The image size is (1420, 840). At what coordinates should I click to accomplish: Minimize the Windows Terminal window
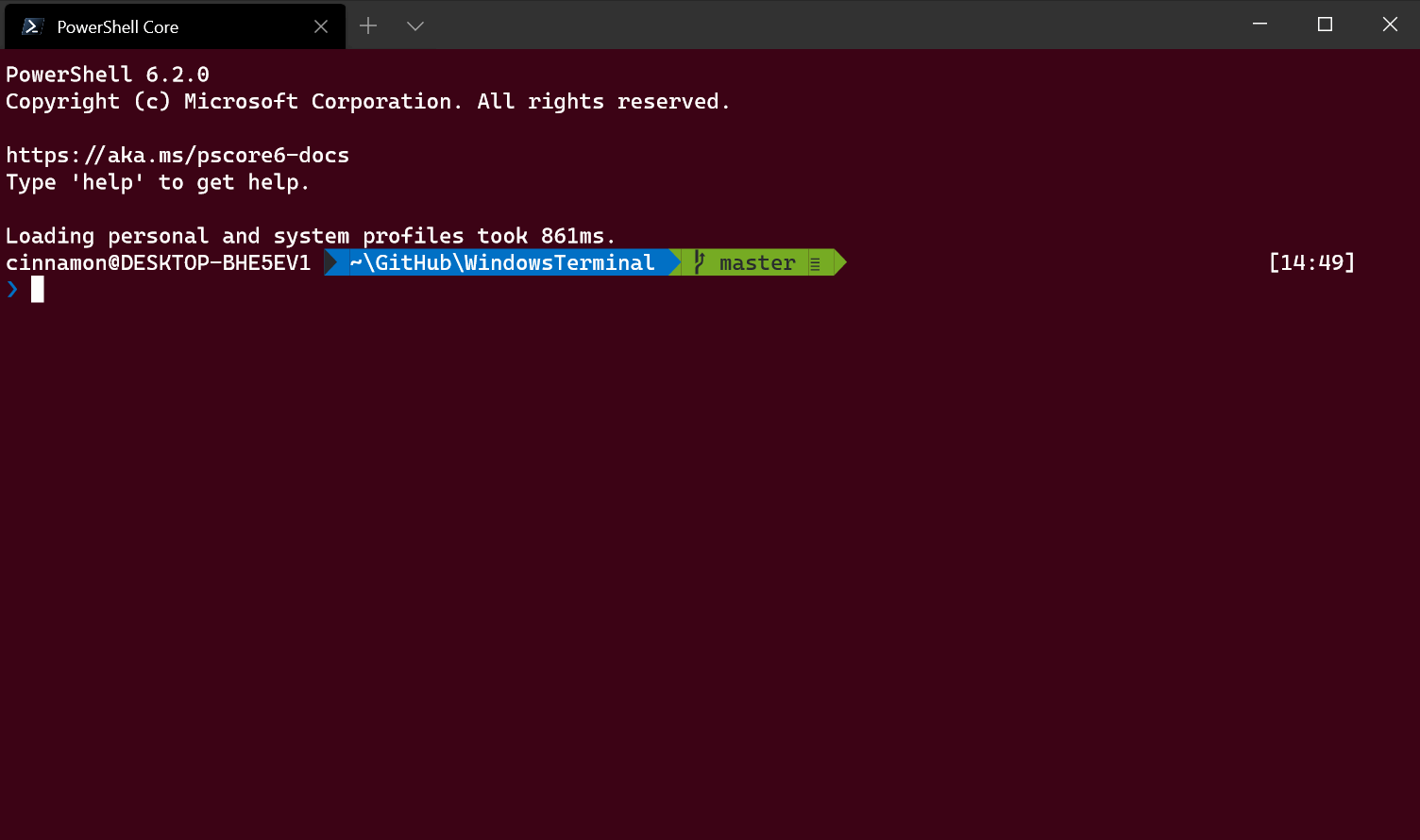coord(1259,25)
